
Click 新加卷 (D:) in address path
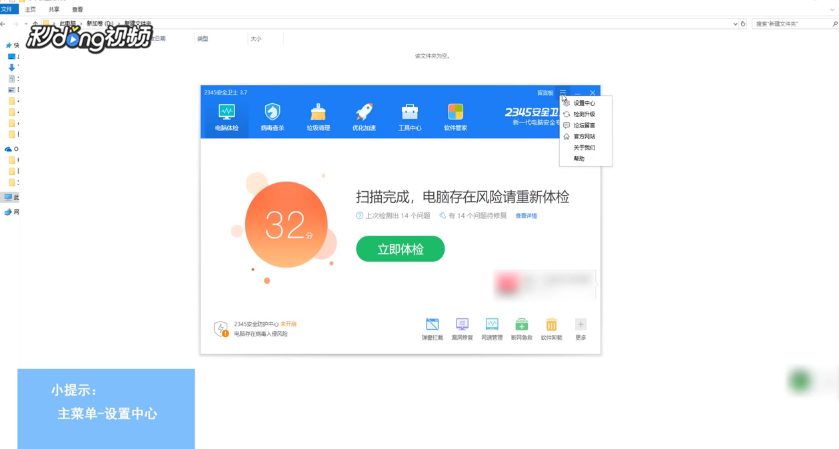point(100,24)
